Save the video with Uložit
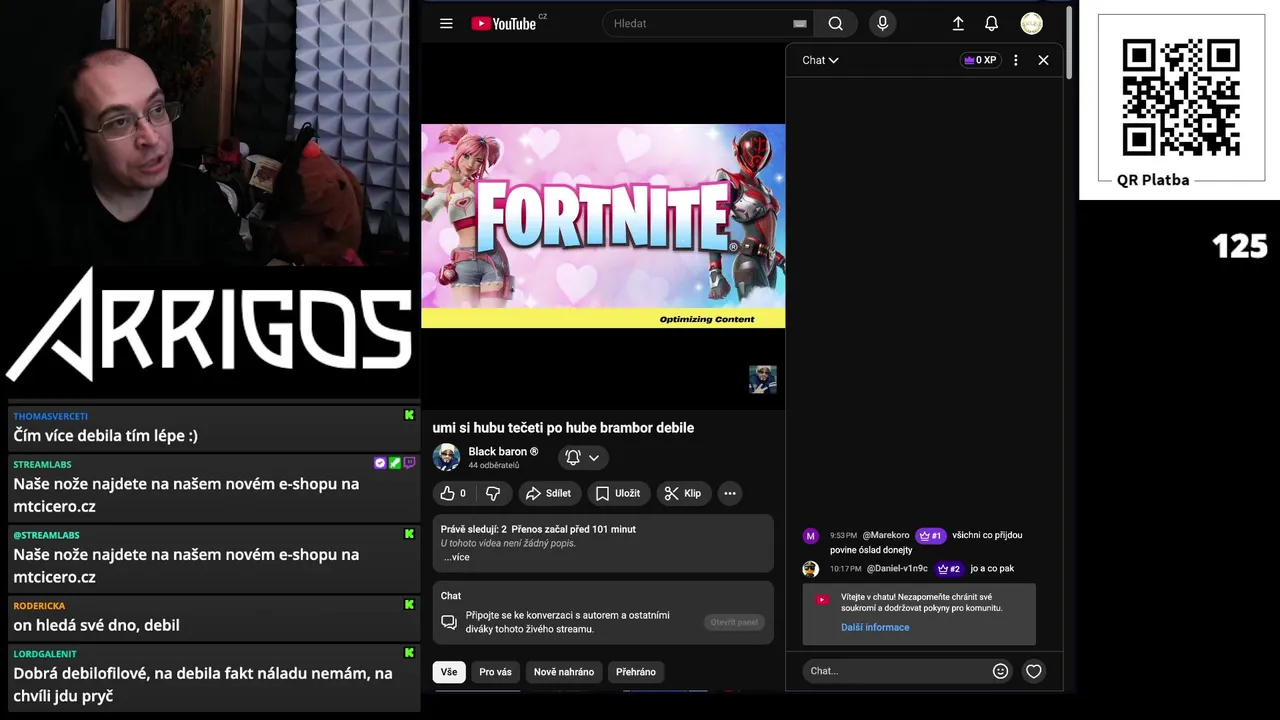 (x=618, y=493)
